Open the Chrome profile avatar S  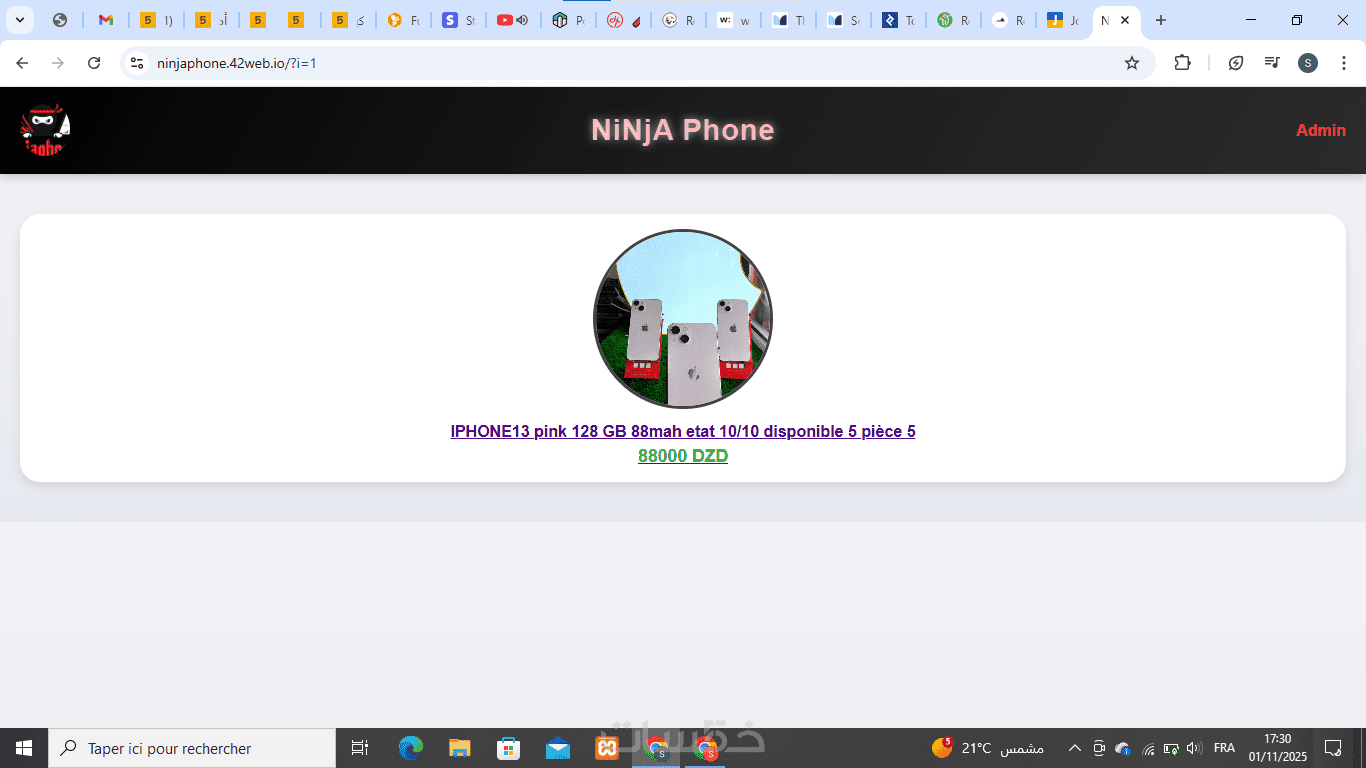click(1308, 63)
